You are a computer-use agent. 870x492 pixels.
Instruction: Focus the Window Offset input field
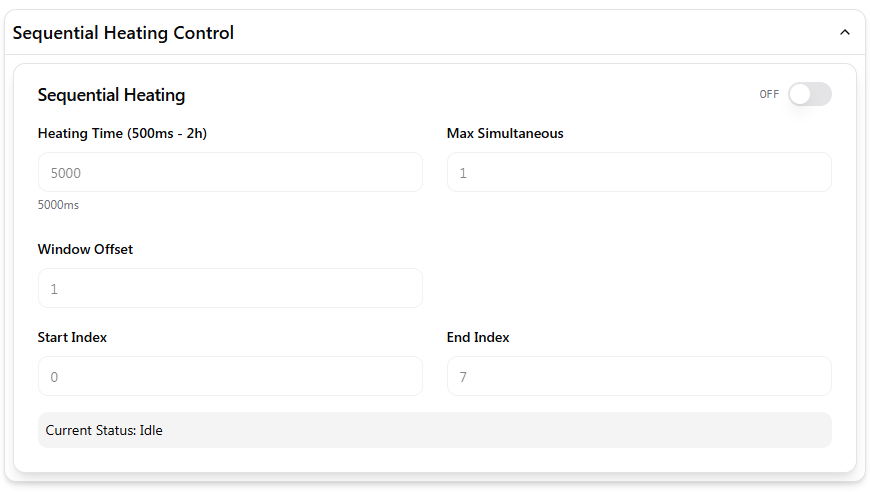coord(230,288)
